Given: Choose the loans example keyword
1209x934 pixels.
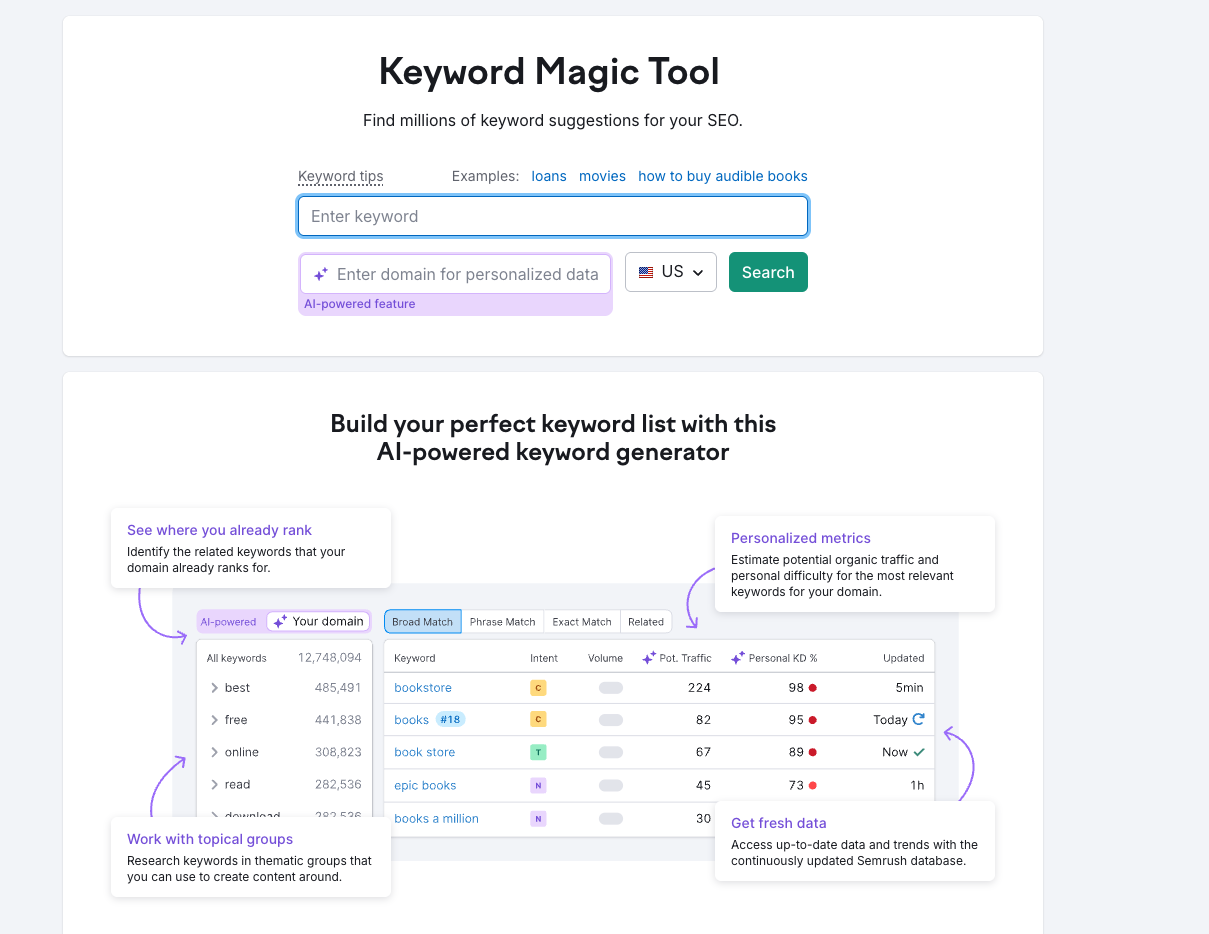Looking at the screenshot, I should [x=549, y=176].
